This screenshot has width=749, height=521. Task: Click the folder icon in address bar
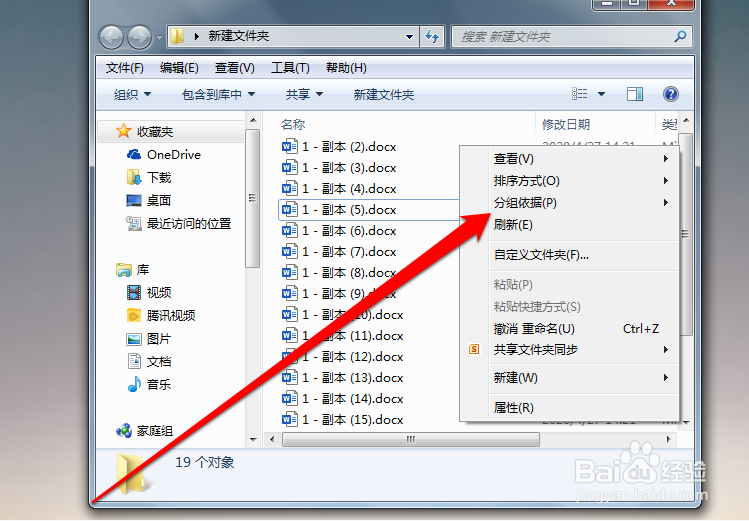tap(178, 36)
